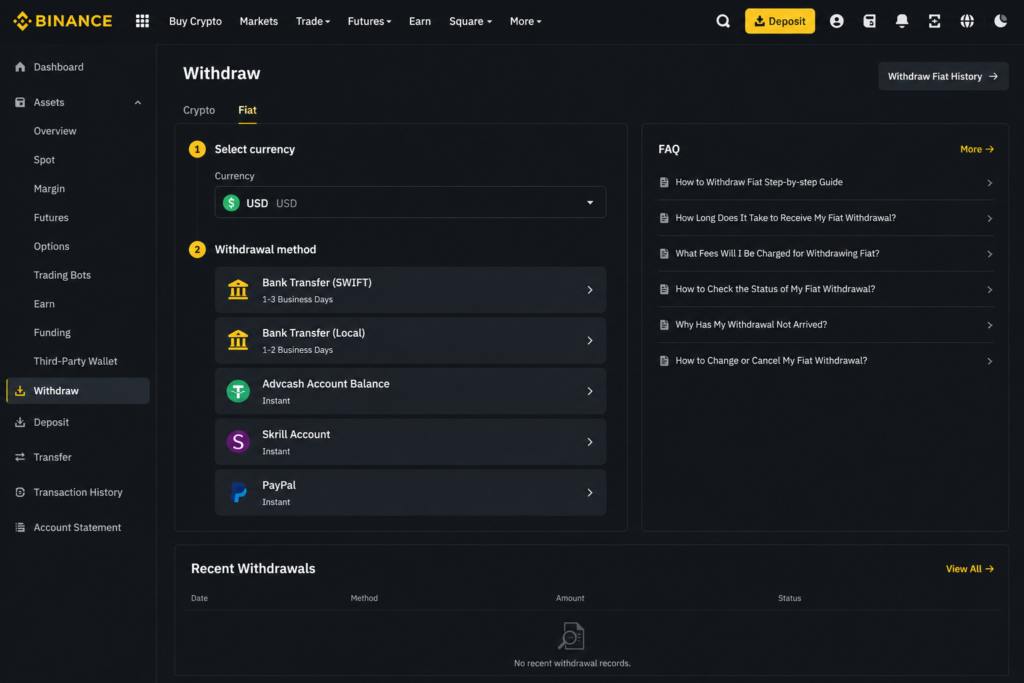Image resolution: width=1024 pixels, height=683 pixels.
Task: Open the wallet icon in header
Action: click(x=869, y=21)
